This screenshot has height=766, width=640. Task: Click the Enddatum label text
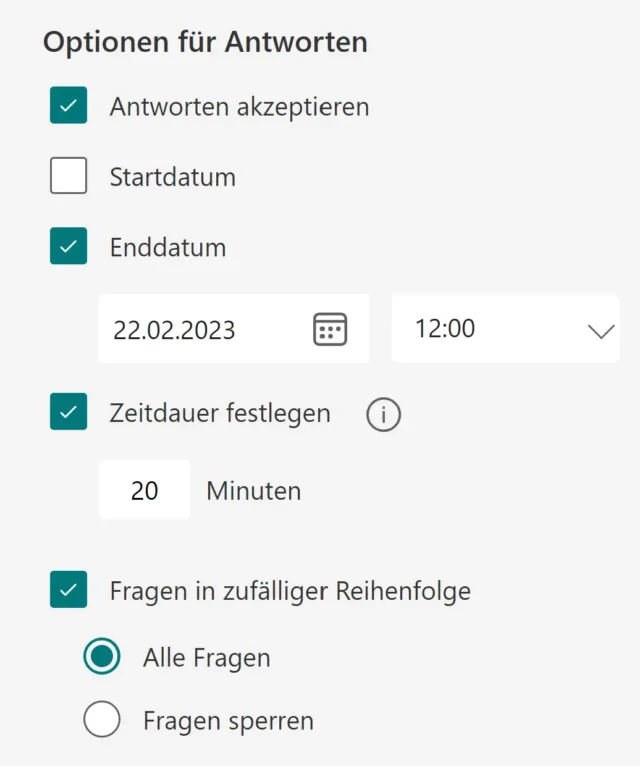[168, 248]
